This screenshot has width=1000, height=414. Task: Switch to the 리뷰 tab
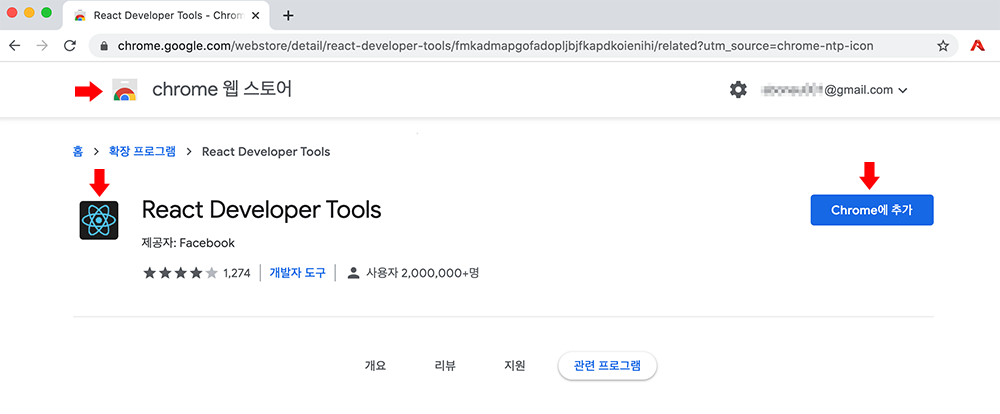pos(445,366)
